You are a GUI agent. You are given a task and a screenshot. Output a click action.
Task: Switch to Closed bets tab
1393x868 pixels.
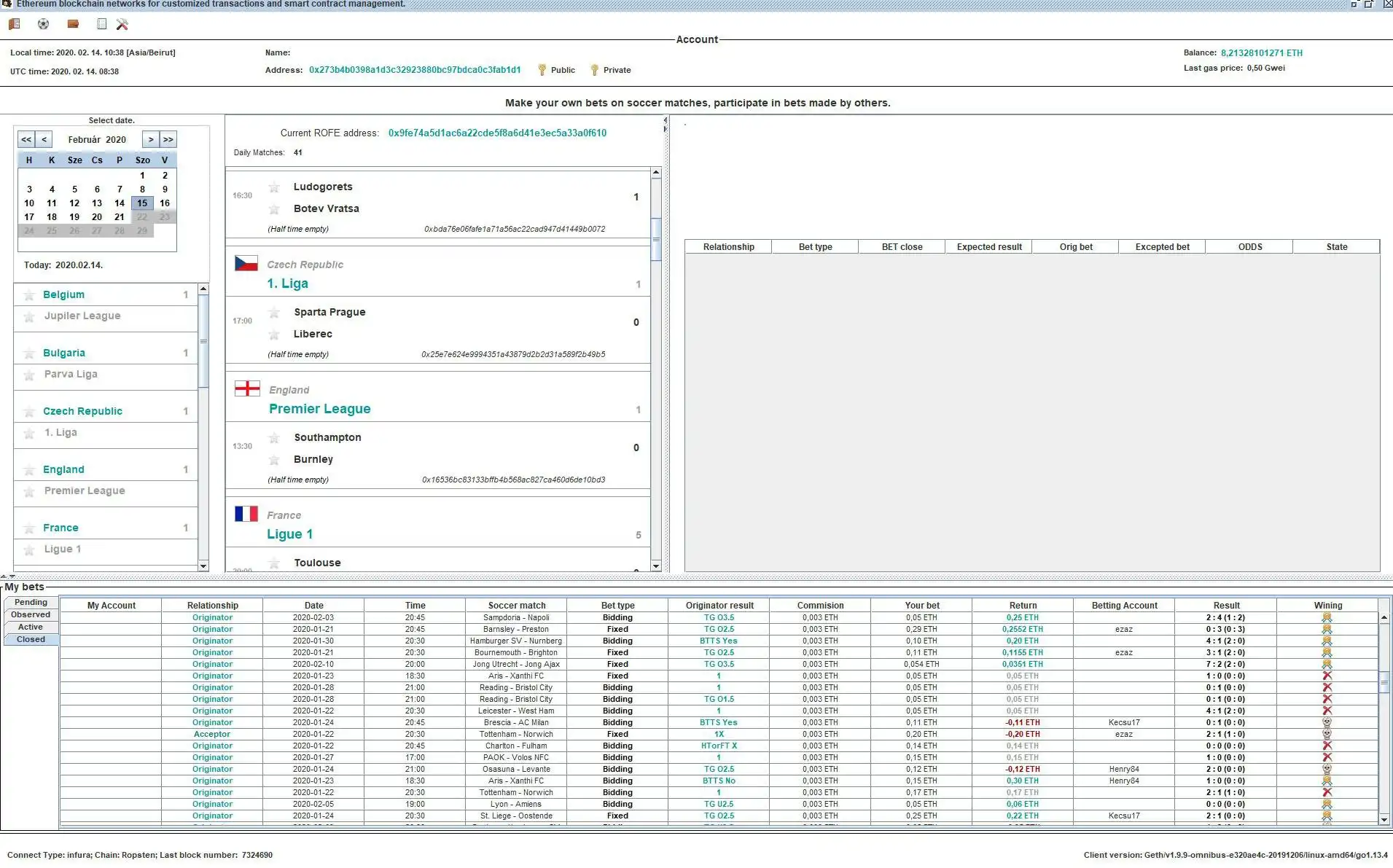[31, 639]
